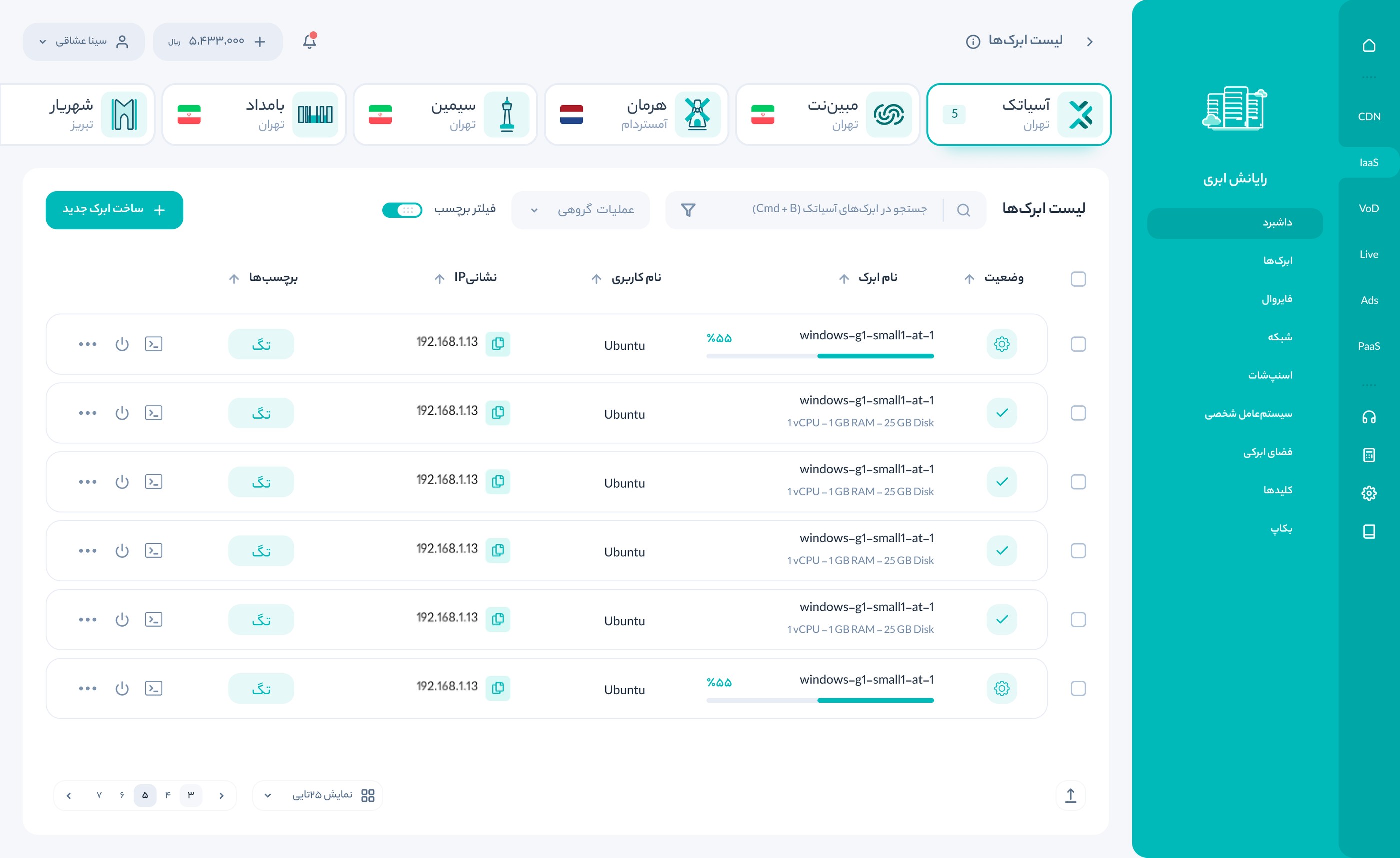Image resolution: width=1400 pixels, height=858 pixels.
Task: Open the عملیات گروهی dropdown
Action: tap(580, 210)
